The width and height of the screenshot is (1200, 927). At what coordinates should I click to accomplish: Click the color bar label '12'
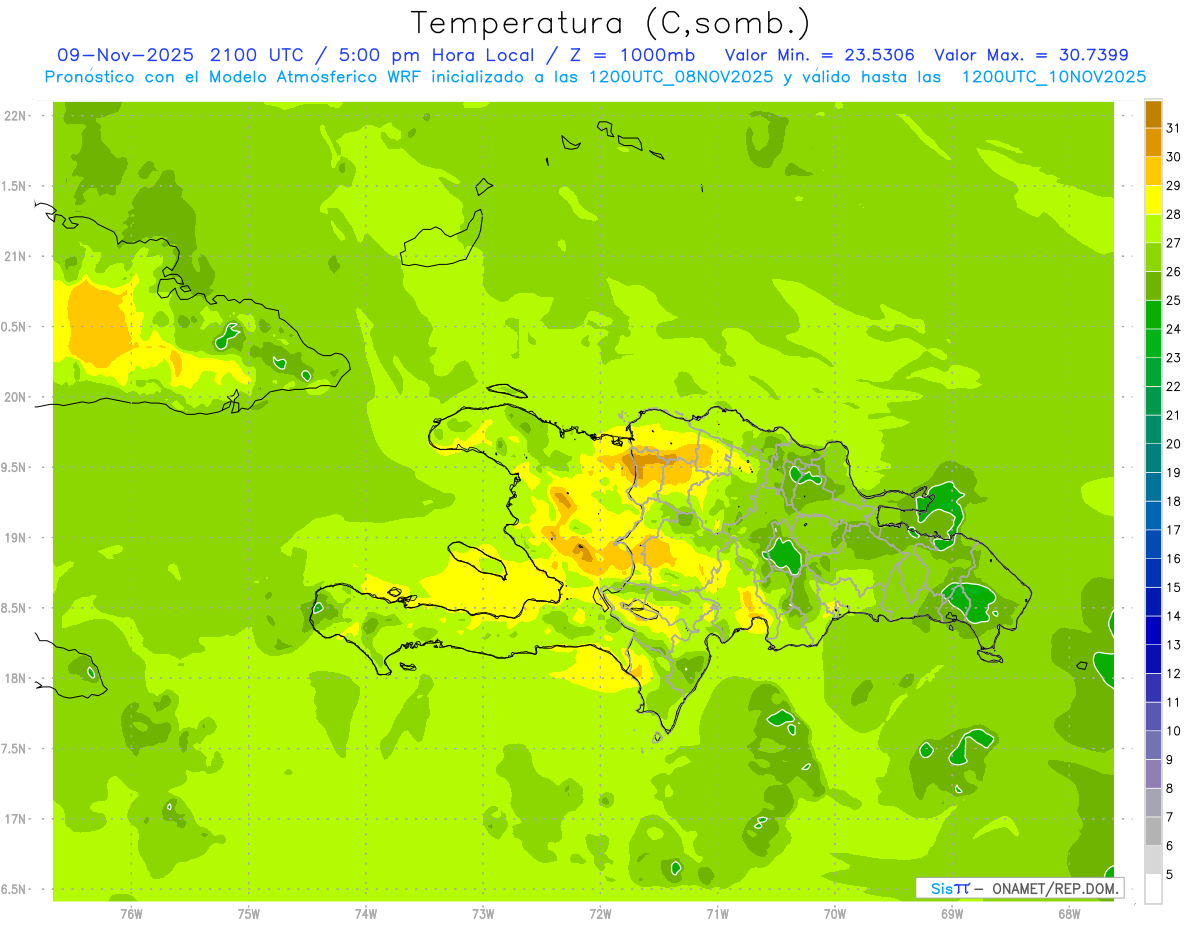1174,674
